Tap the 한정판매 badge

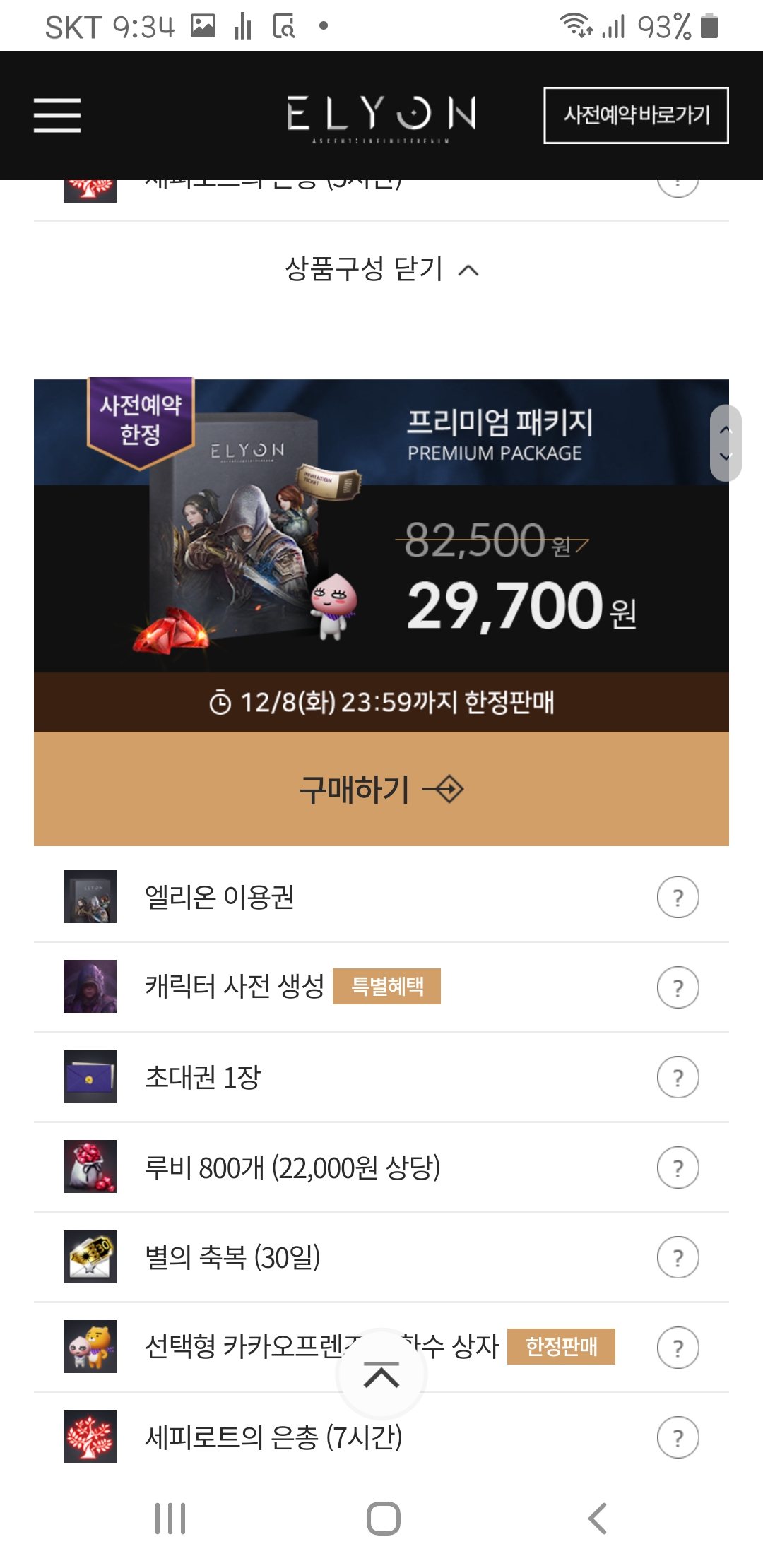click(x=561, y=1346)
